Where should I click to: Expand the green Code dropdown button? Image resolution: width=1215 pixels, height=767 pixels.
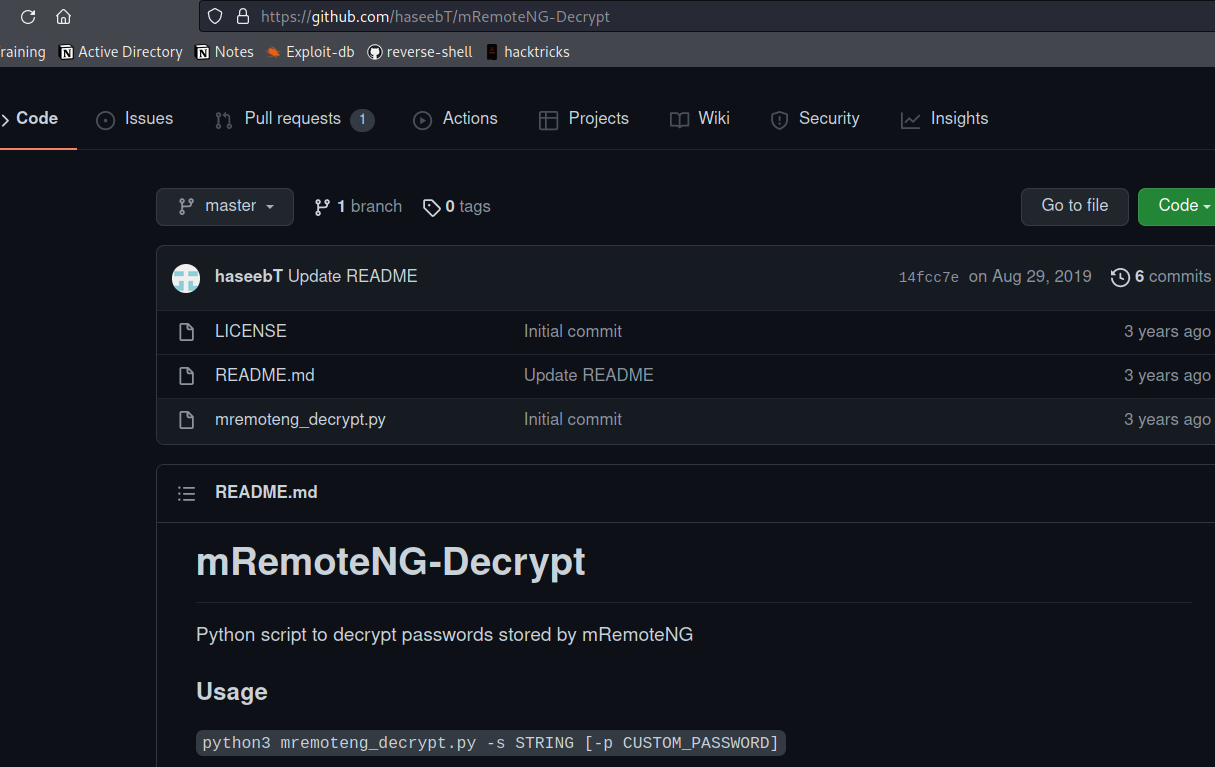1177,207
